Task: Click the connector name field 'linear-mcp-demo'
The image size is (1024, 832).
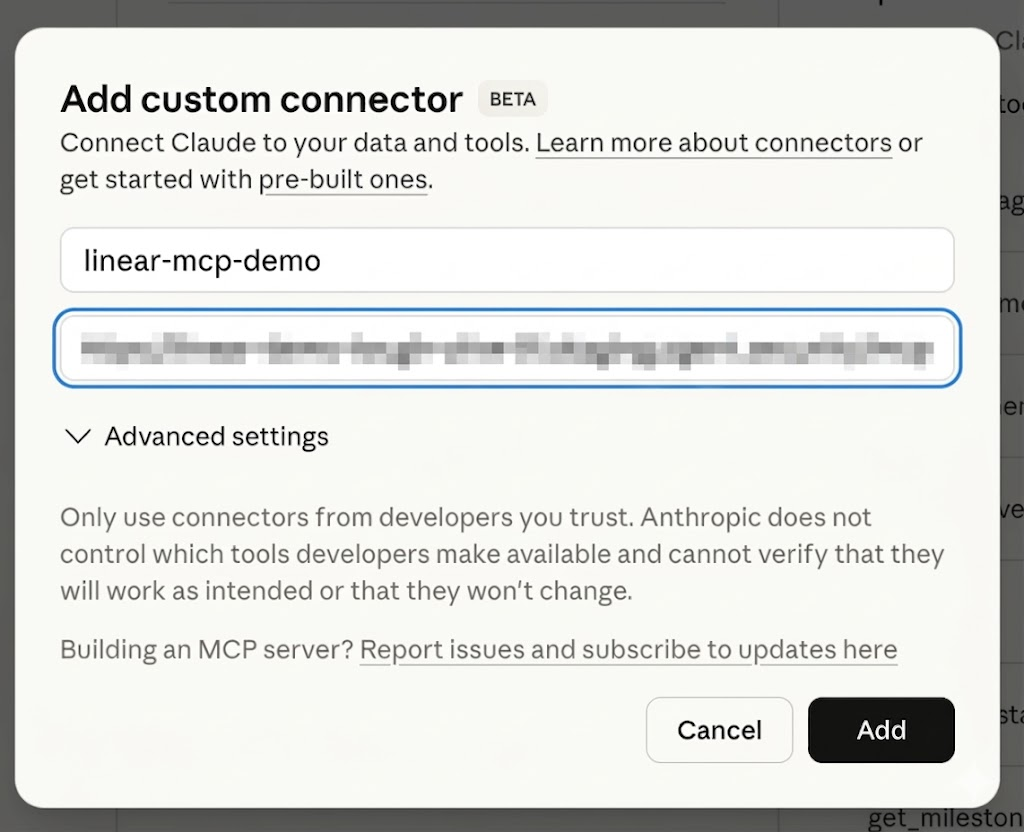Action: [x=506, y=261]
